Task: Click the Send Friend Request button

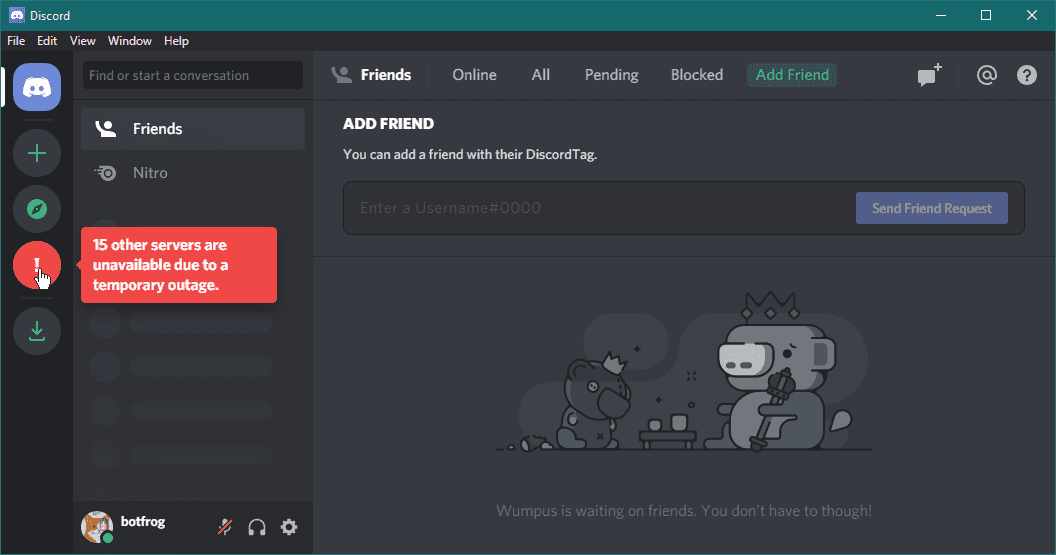Action: (x=931, y=208)
